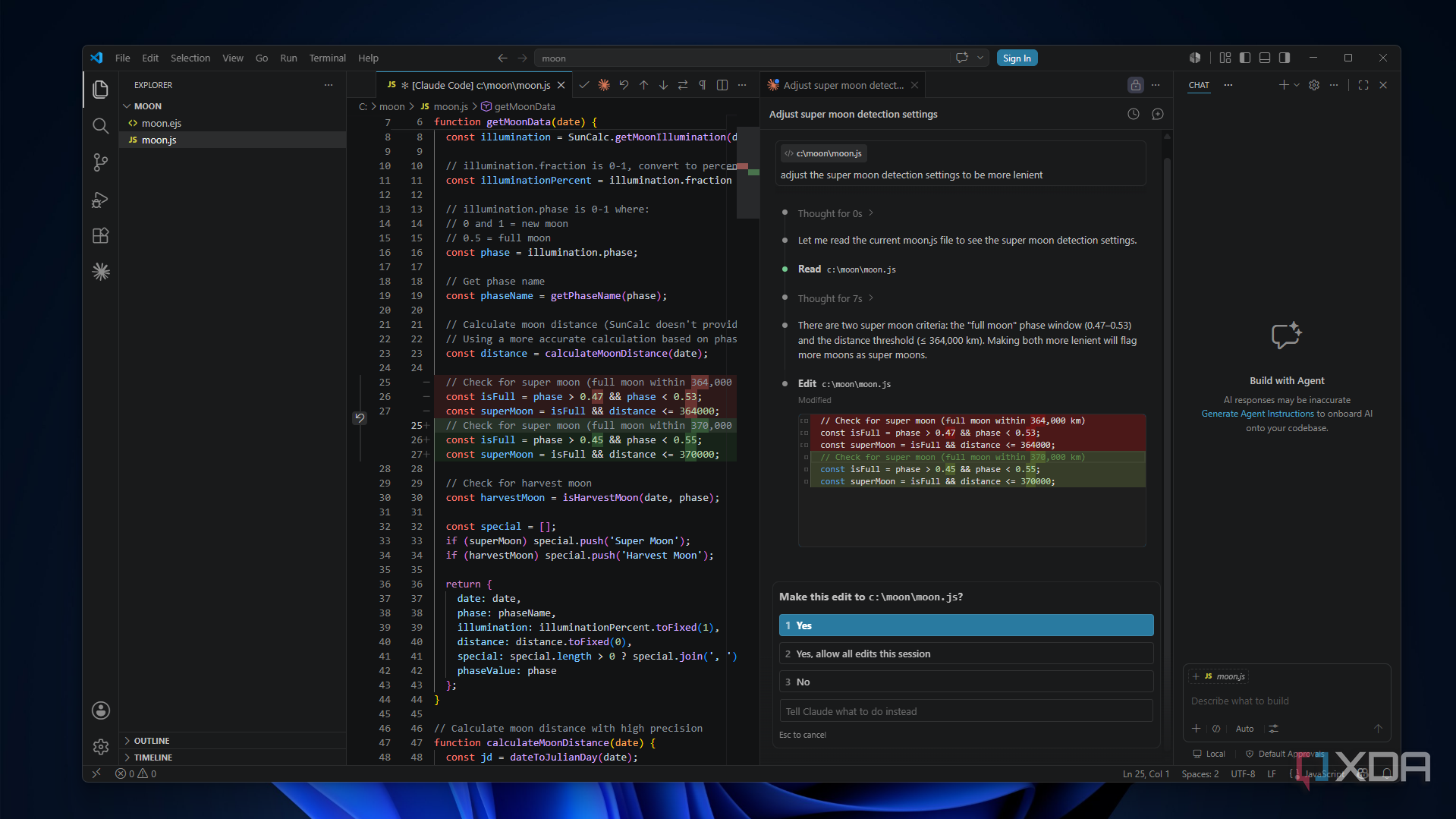Open the Search view in activity bar
This screenshot has height=819, width=1456.
coord(100,126)
